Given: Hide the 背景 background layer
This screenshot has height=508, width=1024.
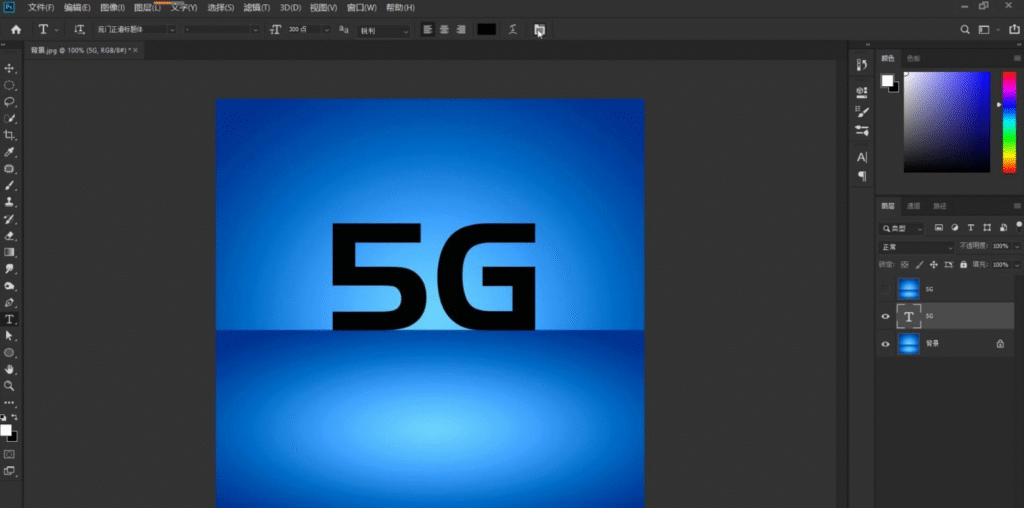Looking at the screenshot, I should click(886, 343).
